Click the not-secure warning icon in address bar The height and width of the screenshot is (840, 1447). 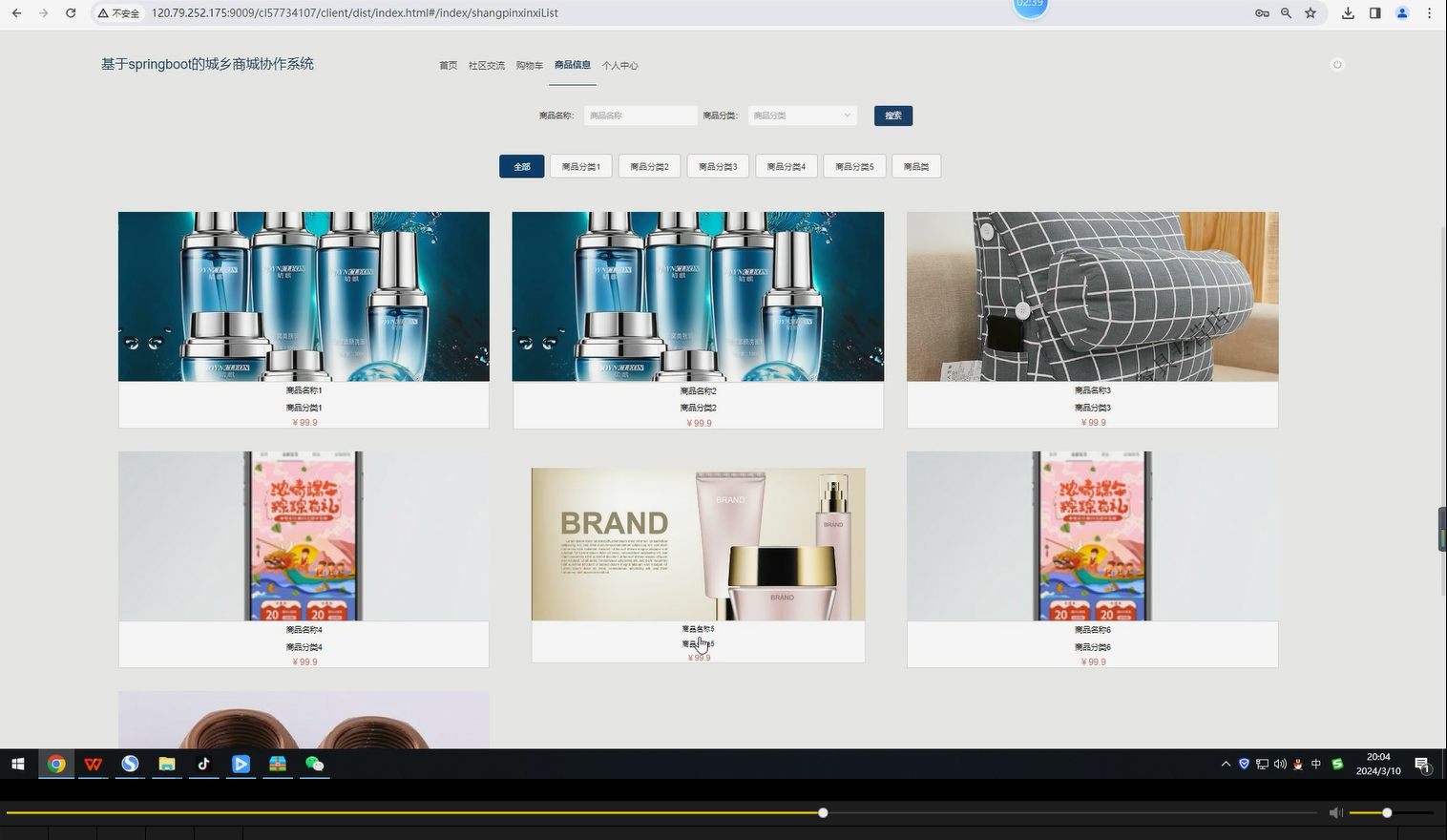[x=103, y=13]
